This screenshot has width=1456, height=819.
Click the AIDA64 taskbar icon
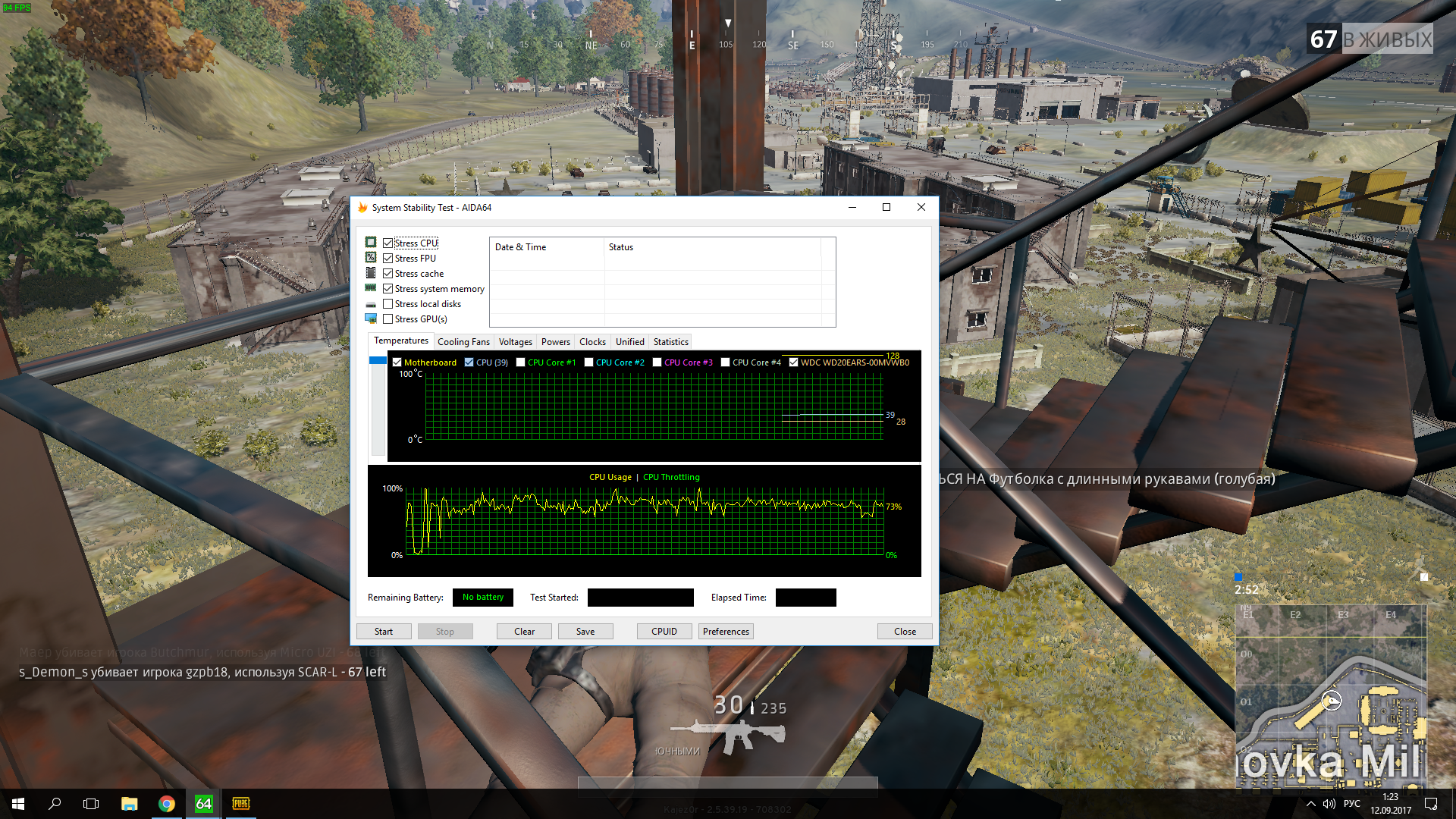coord(204,804)
